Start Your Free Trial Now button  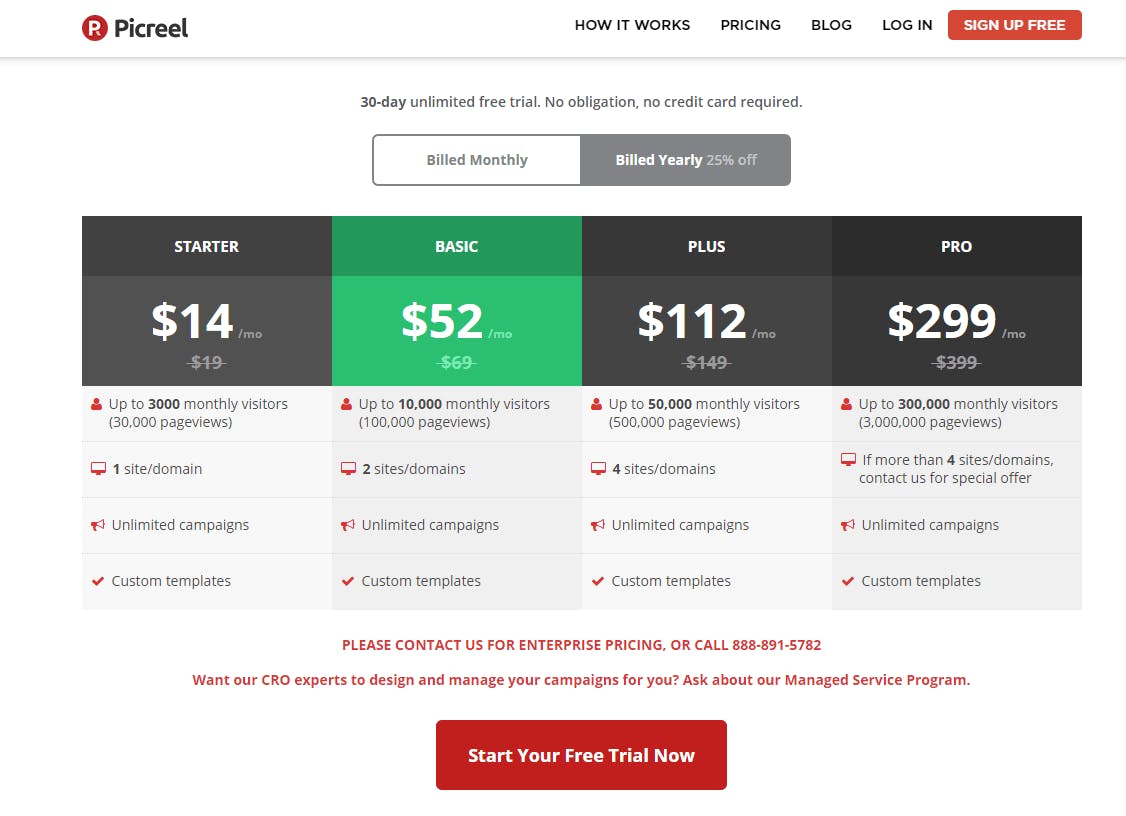click(581, 755)
